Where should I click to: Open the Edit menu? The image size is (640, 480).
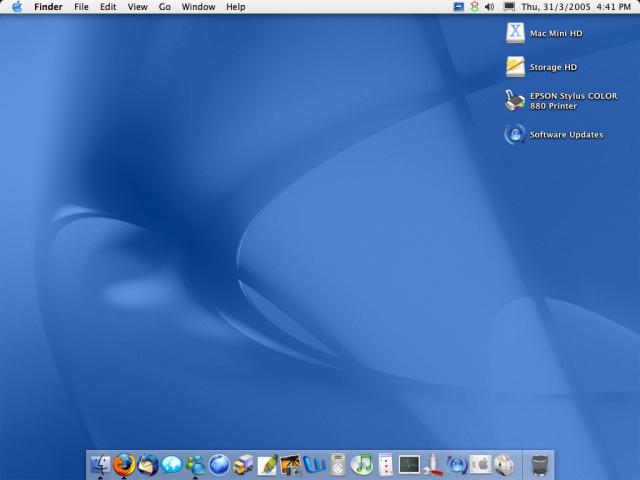[x=108, y=7]
